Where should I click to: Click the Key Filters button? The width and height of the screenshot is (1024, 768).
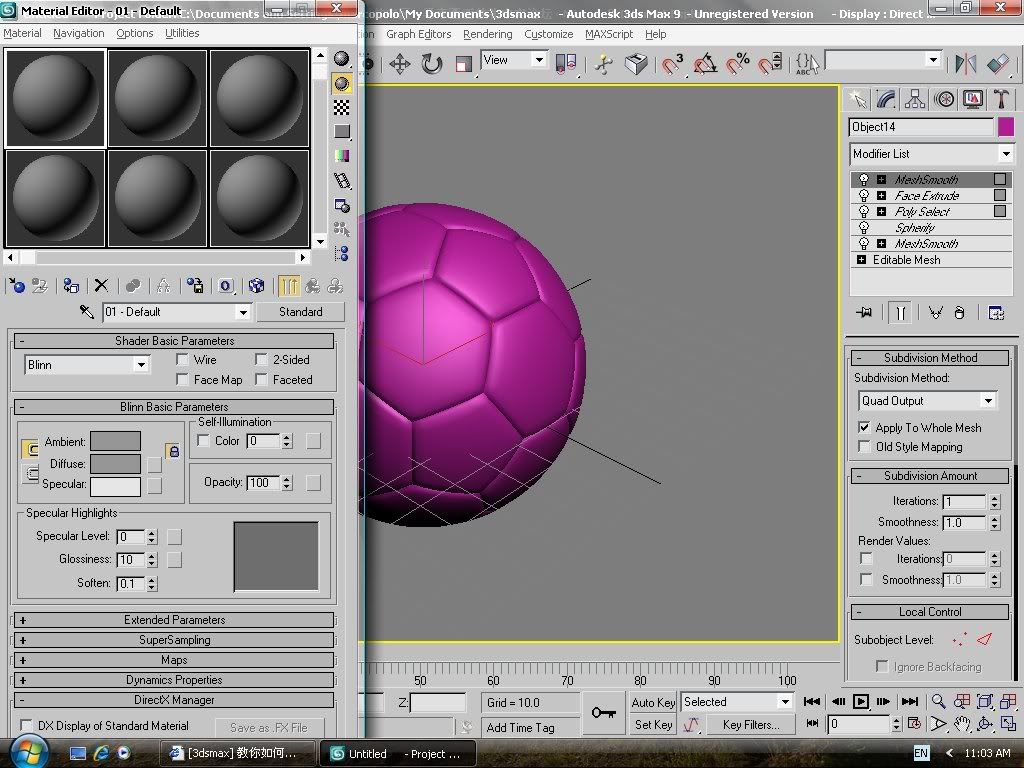point(751,725)
